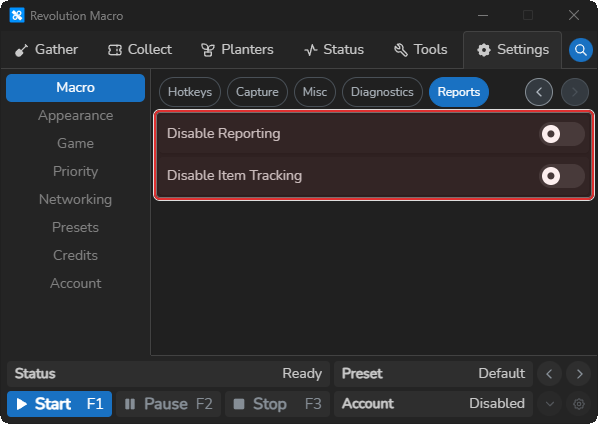Open Networking settings section
Screen dimensions: 598x424
[x=76, y=199]
